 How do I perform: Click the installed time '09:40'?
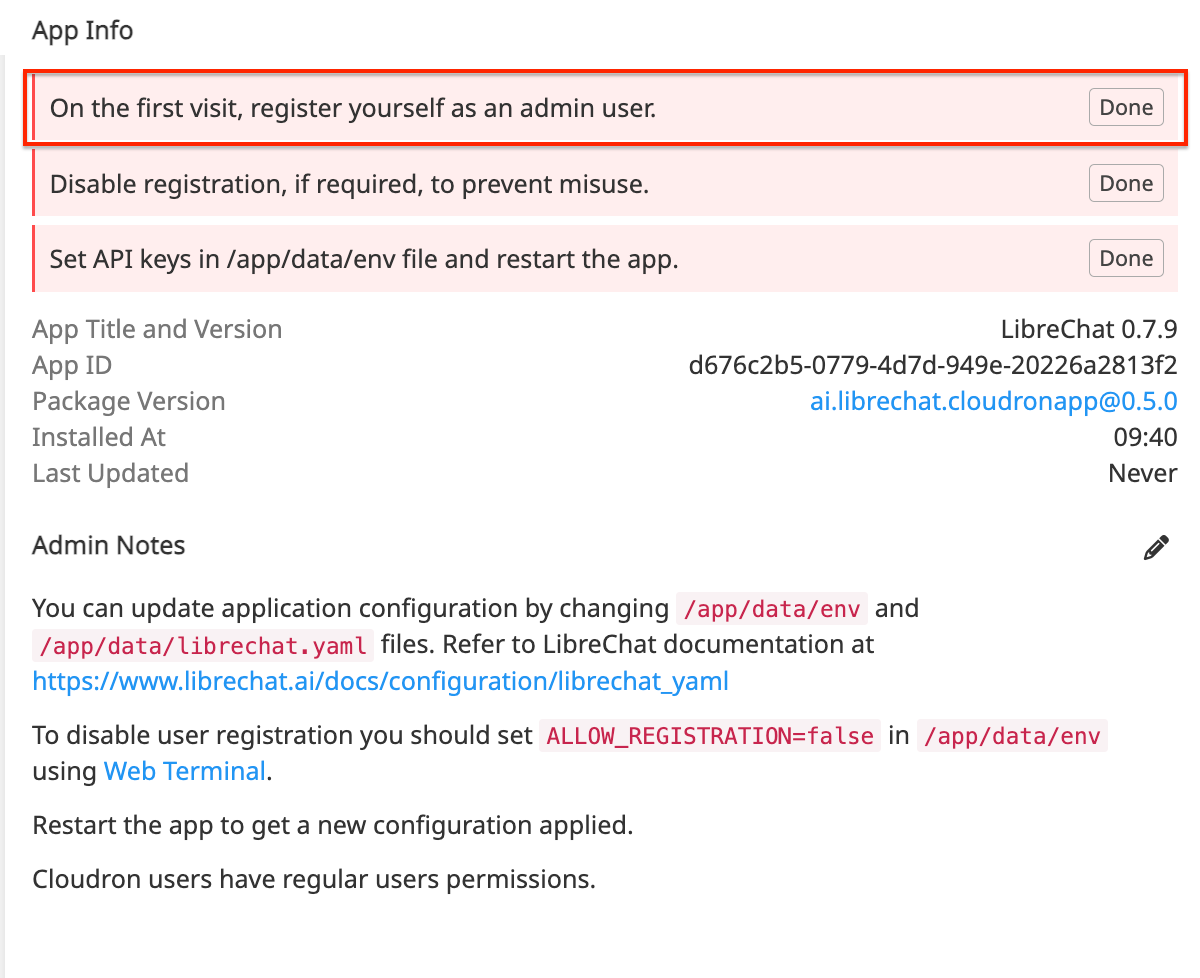pyautogui.click(x=1145, y=437)
